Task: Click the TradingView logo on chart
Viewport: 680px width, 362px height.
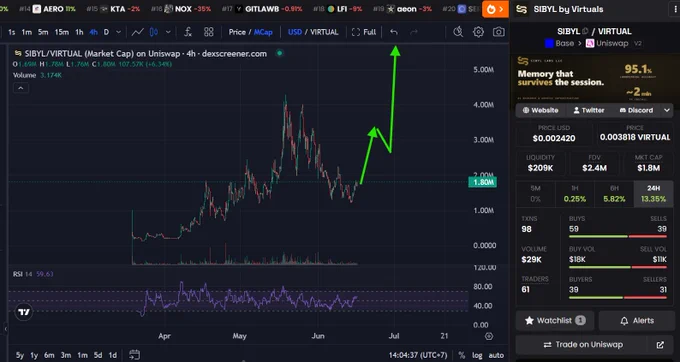Action: coord(24,312)
